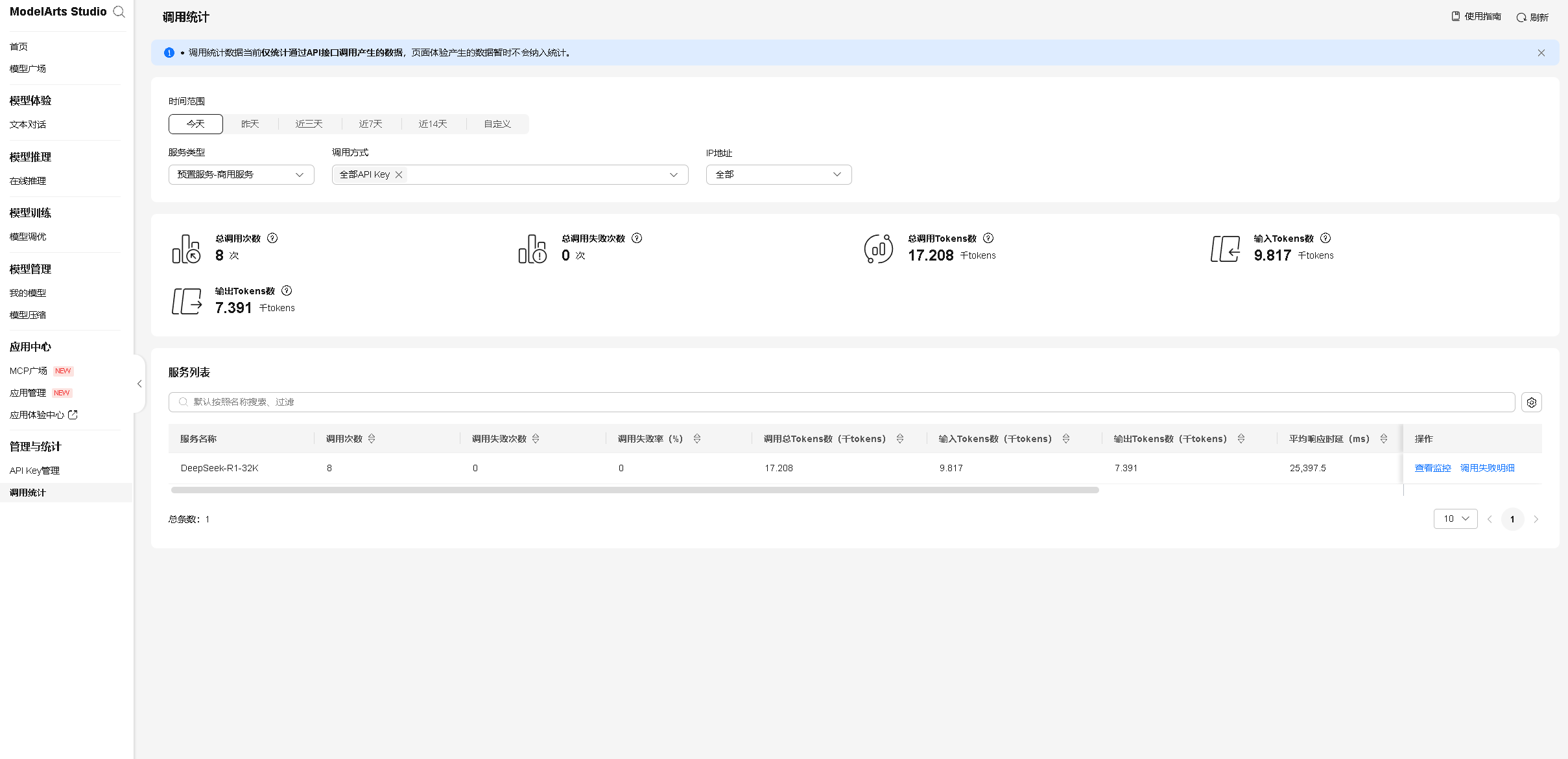Select the 近7天 time range
This screenshot has height=759, width=1568.
tap(370, 124)
